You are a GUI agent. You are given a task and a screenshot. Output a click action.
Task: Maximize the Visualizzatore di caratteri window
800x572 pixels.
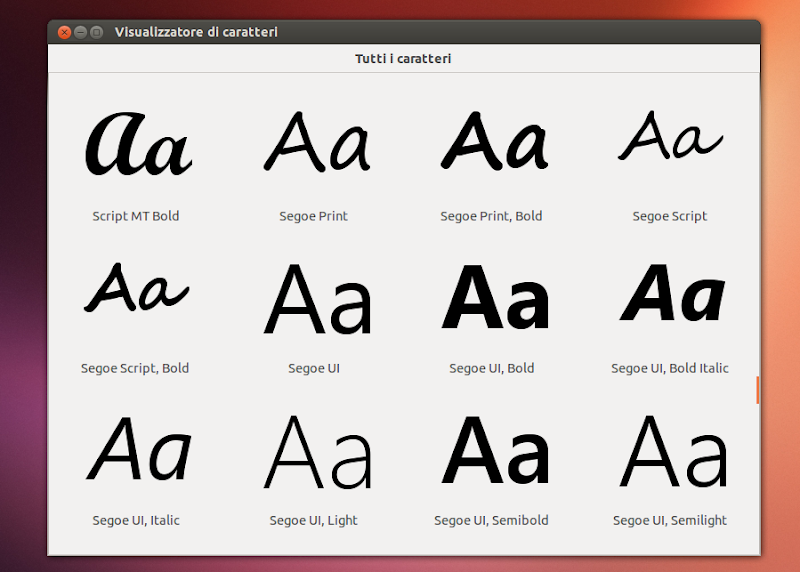tap(96, 32)
